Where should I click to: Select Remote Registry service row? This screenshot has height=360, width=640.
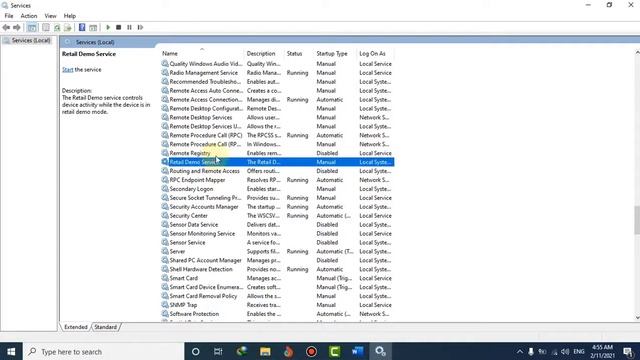pyautogui.click(x=278, y=153)
